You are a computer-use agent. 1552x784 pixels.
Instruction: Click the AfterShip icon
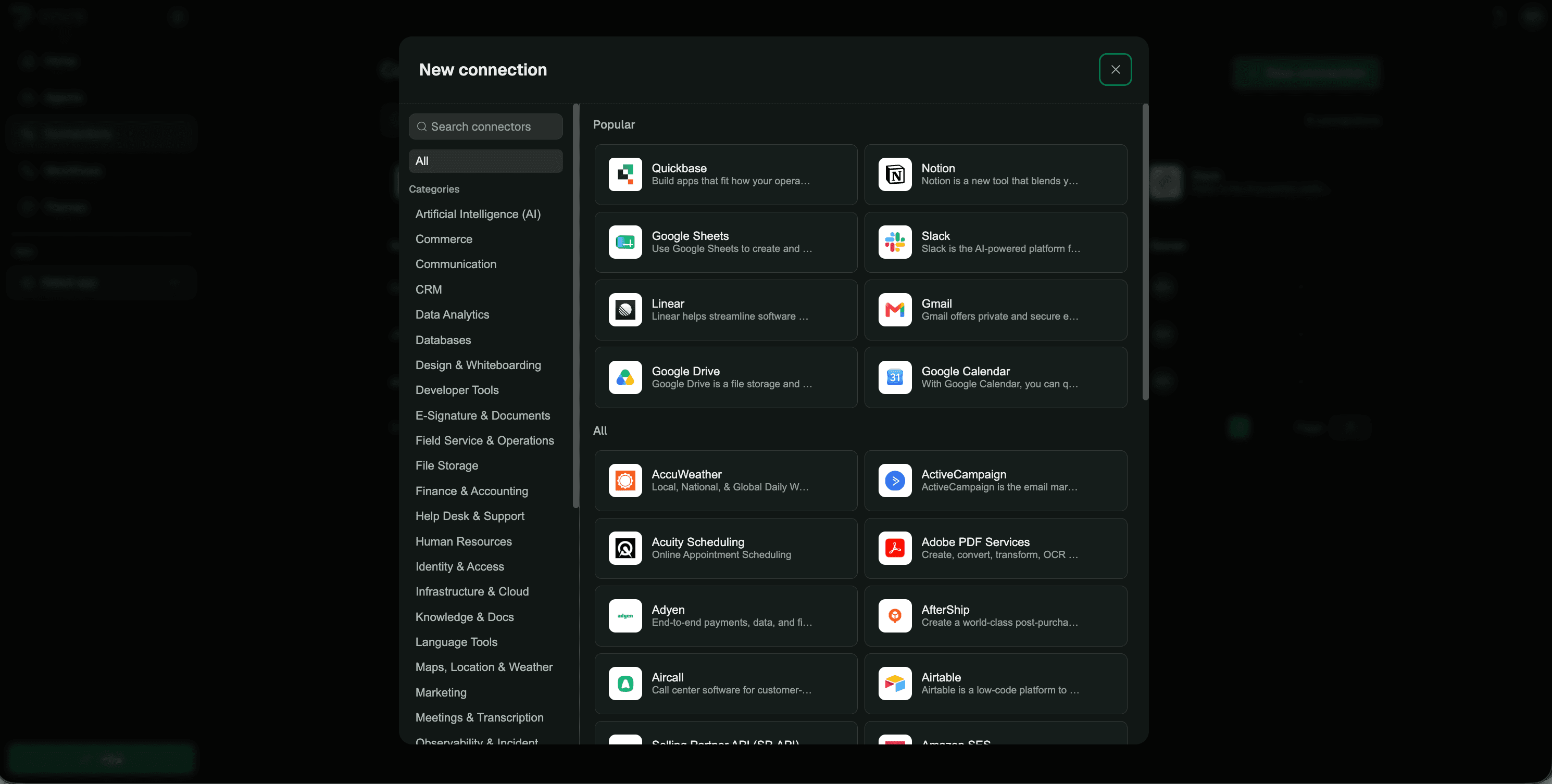tap(895, 616)
